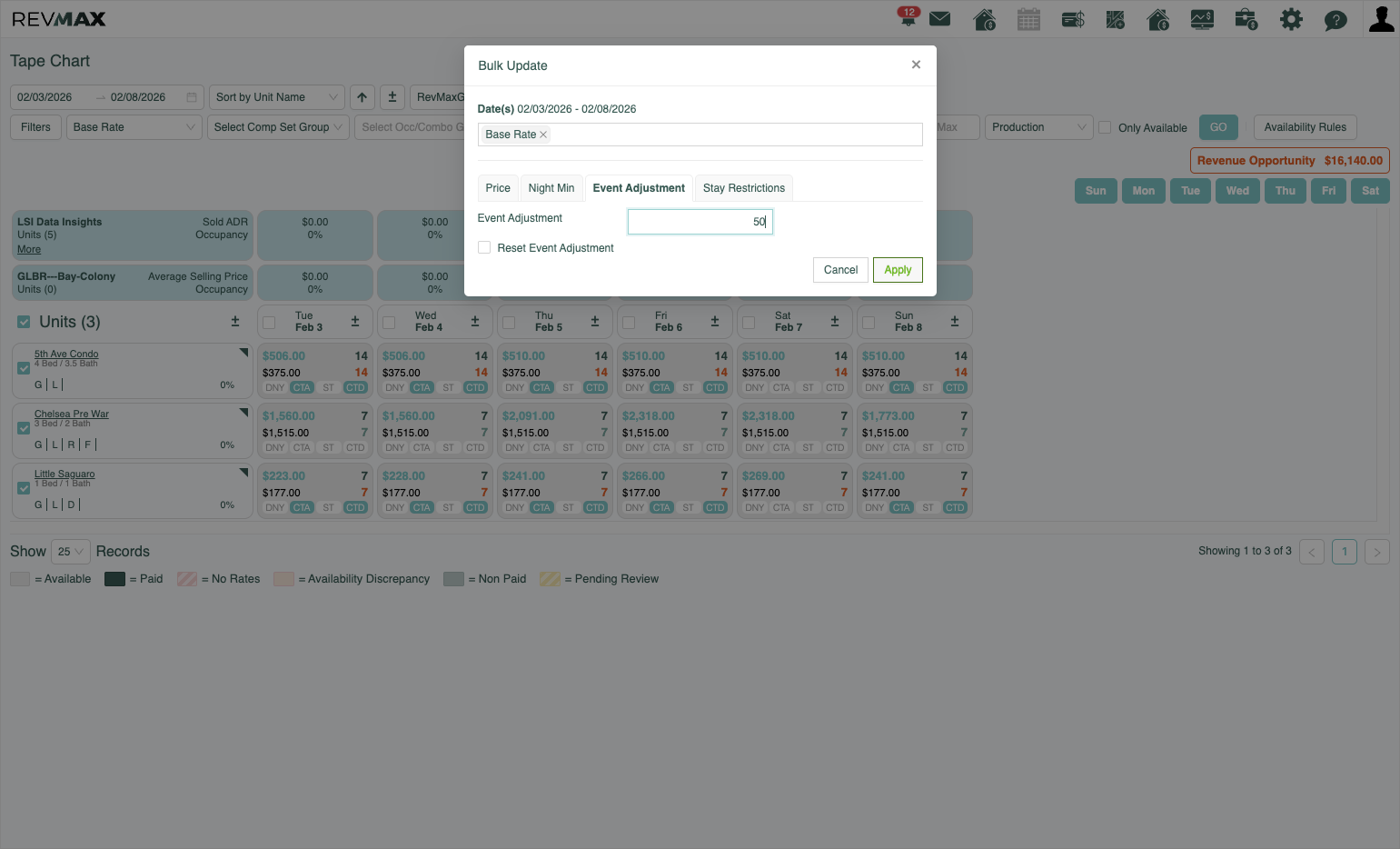The width and height of the screenshot is (1400, 849).
Task: Open the Stay Restrictions tab
Action: click(744, 188)
